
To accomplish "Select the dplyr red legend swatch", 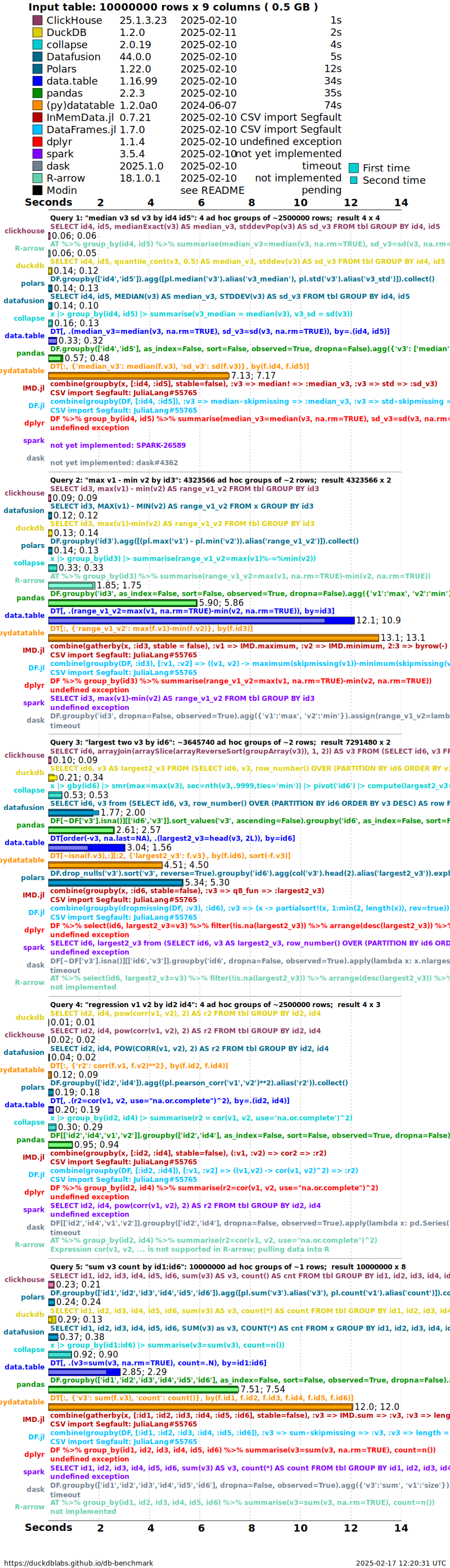I will click(x=37, y=142).
